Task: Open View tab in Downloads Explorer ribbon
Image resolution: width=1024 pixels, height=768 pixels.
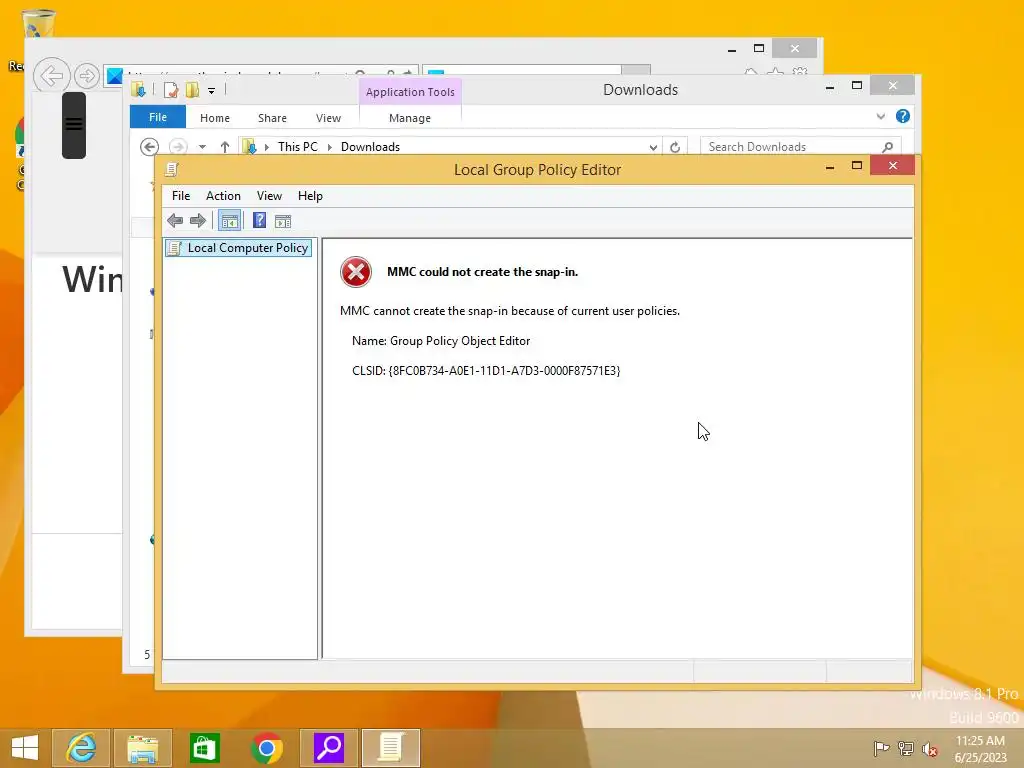Action: [328, 118]
